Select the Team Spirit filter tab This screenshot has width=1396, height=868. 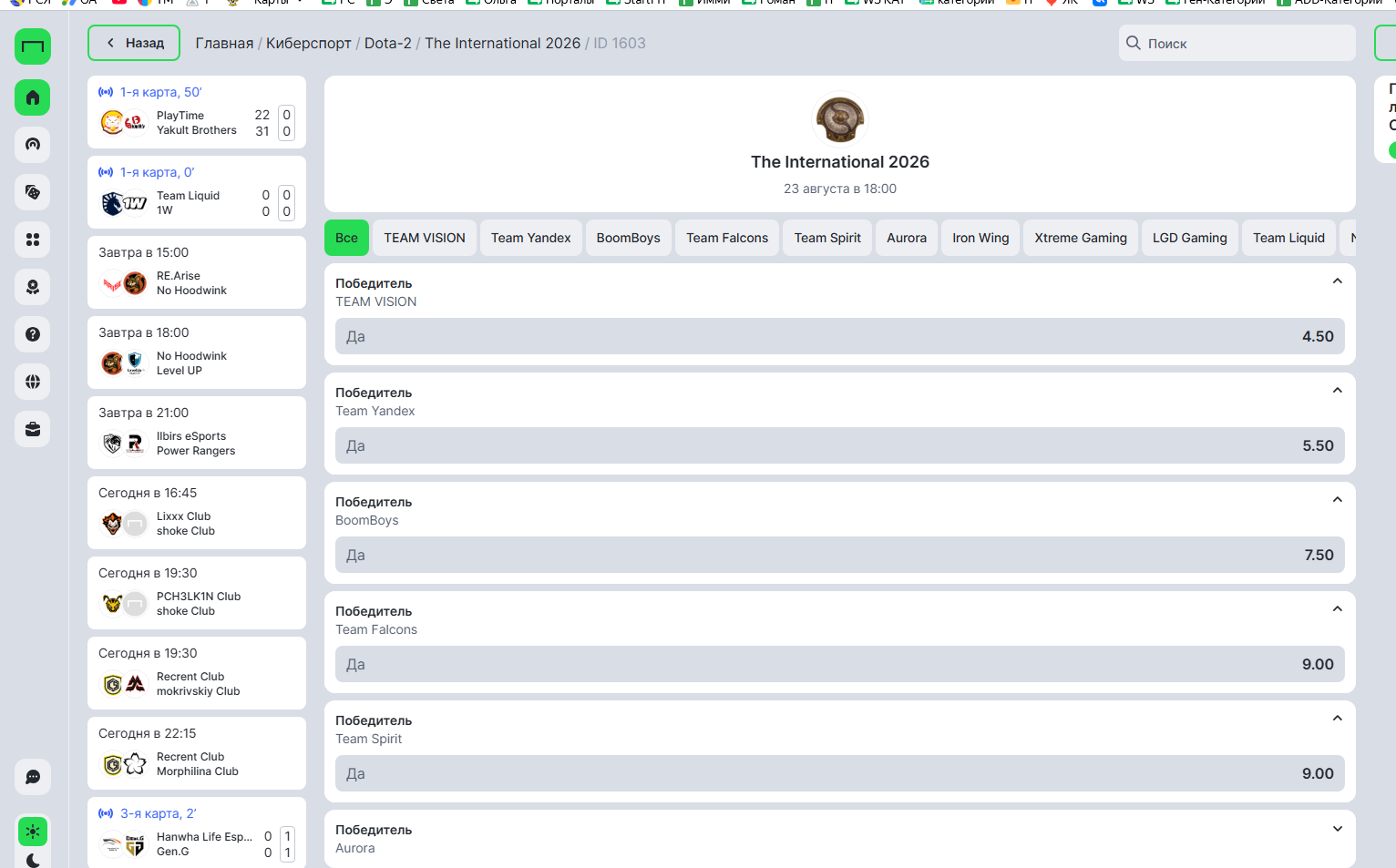click(x=827, y=238)
